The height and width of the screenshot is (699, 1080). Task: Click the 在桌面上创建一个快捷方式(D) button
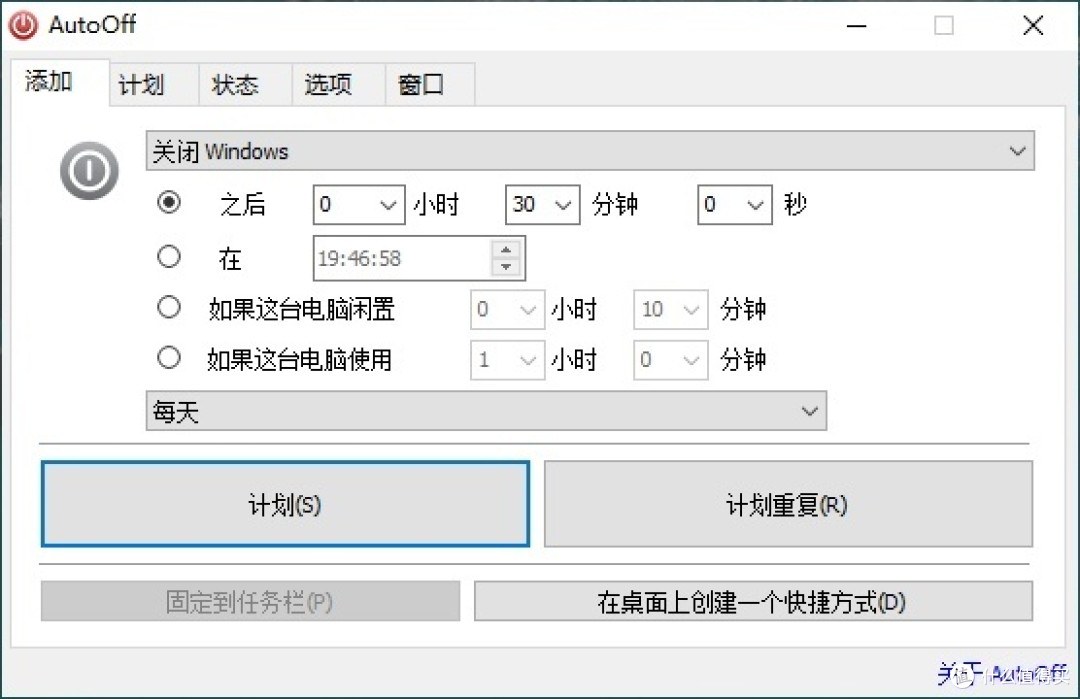pos(754,601)
